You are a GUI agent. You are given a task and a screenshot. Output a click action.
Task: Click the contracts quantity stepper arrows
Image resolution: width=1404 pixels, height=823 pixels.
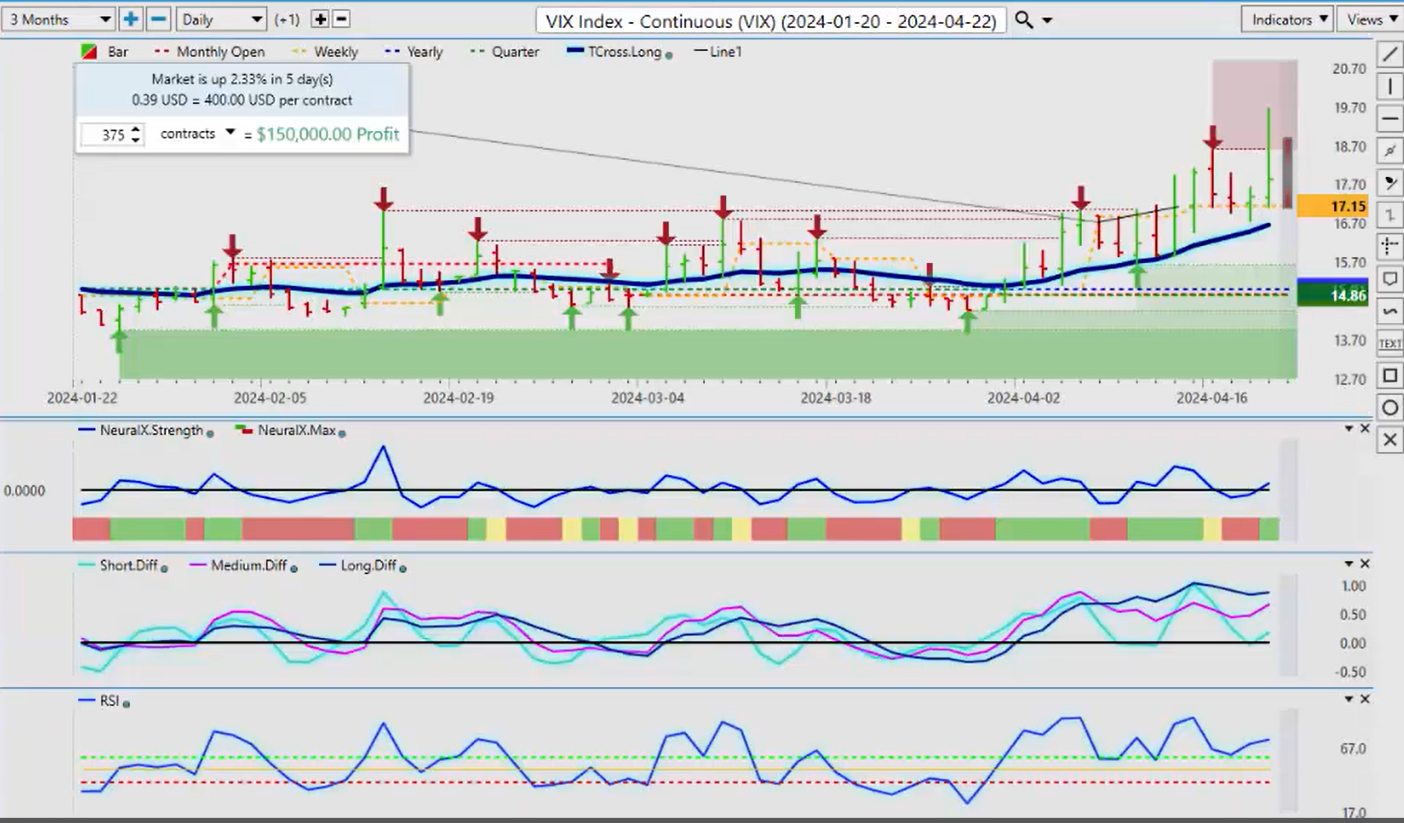136,134
